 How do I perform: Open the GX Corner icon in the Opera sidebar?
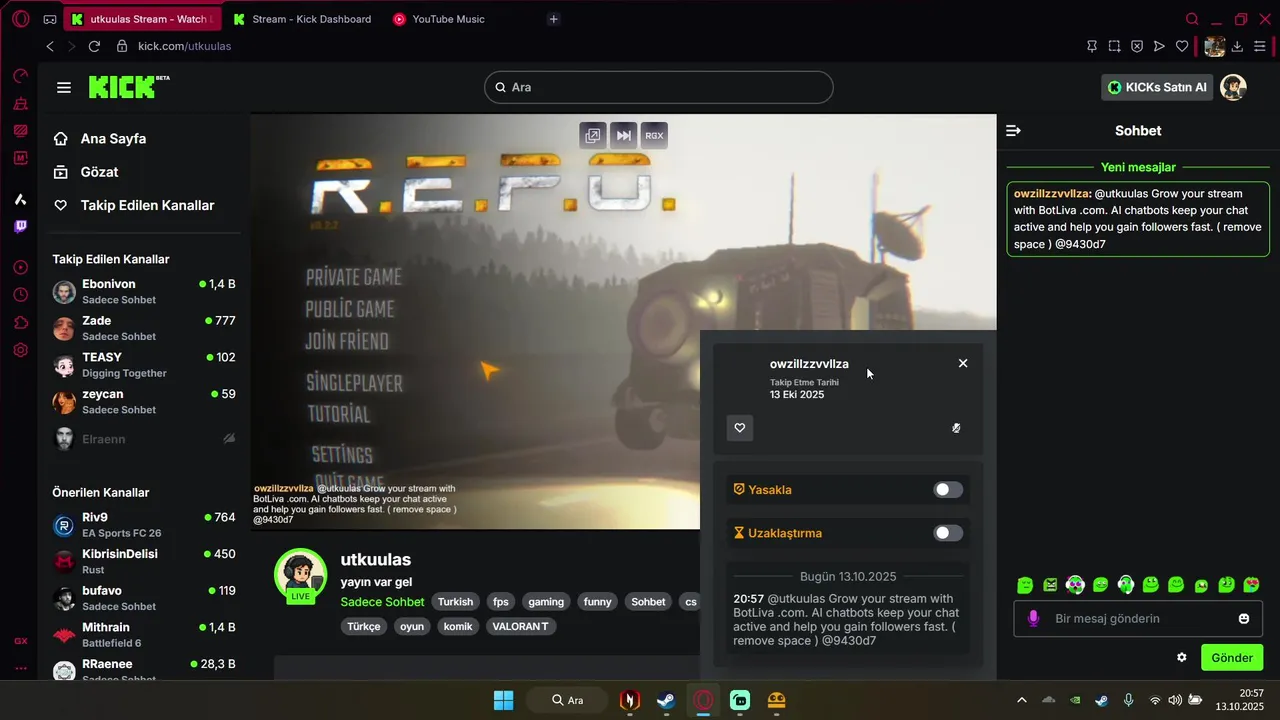click(20, 641)
